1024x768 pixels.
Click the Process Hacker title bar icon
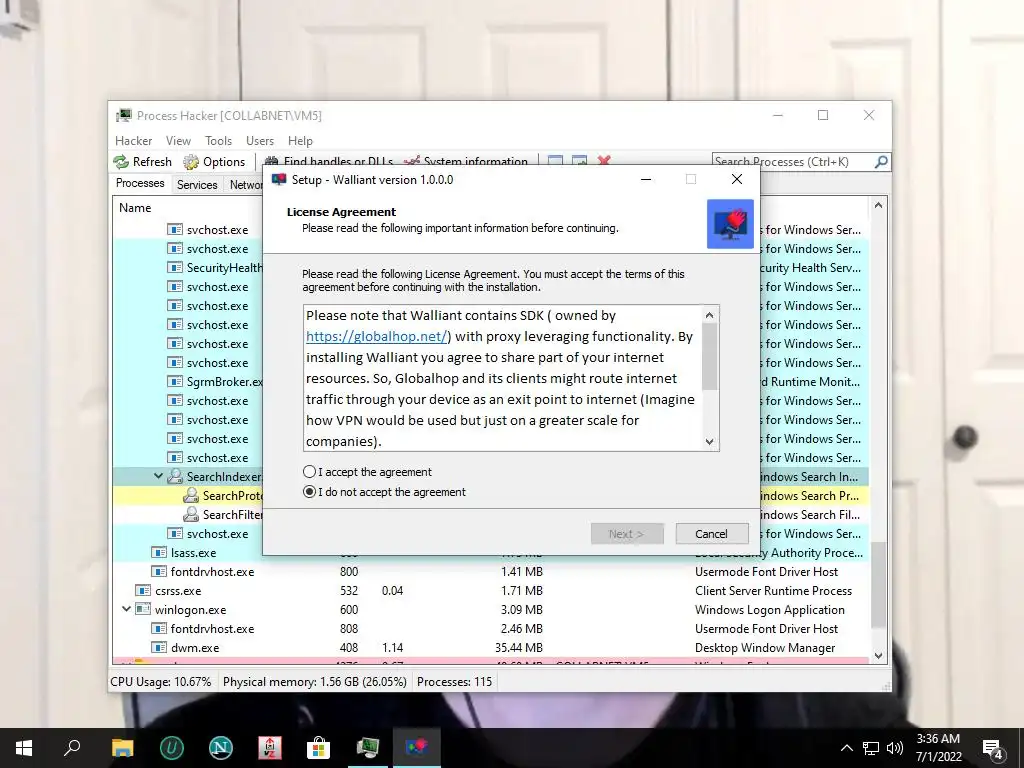pos(123,116)
